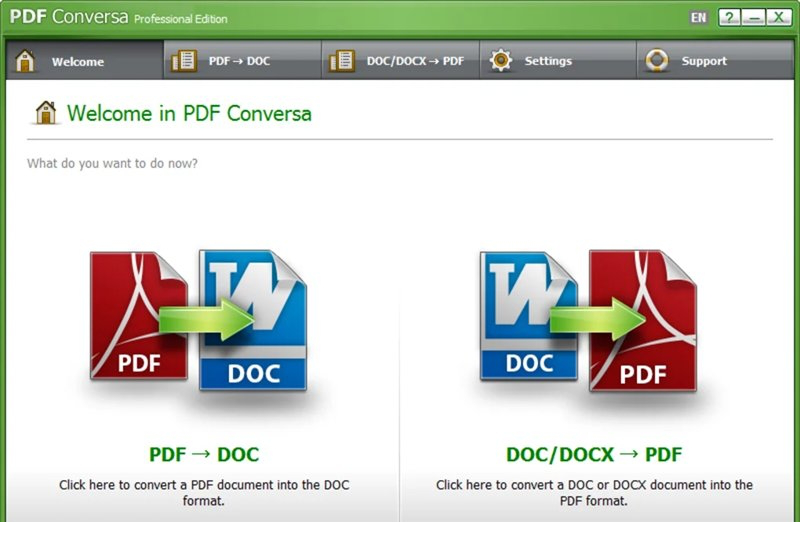Open help with the question mark button
Viewport: 800px width, 542px height.
click(730, 18)
